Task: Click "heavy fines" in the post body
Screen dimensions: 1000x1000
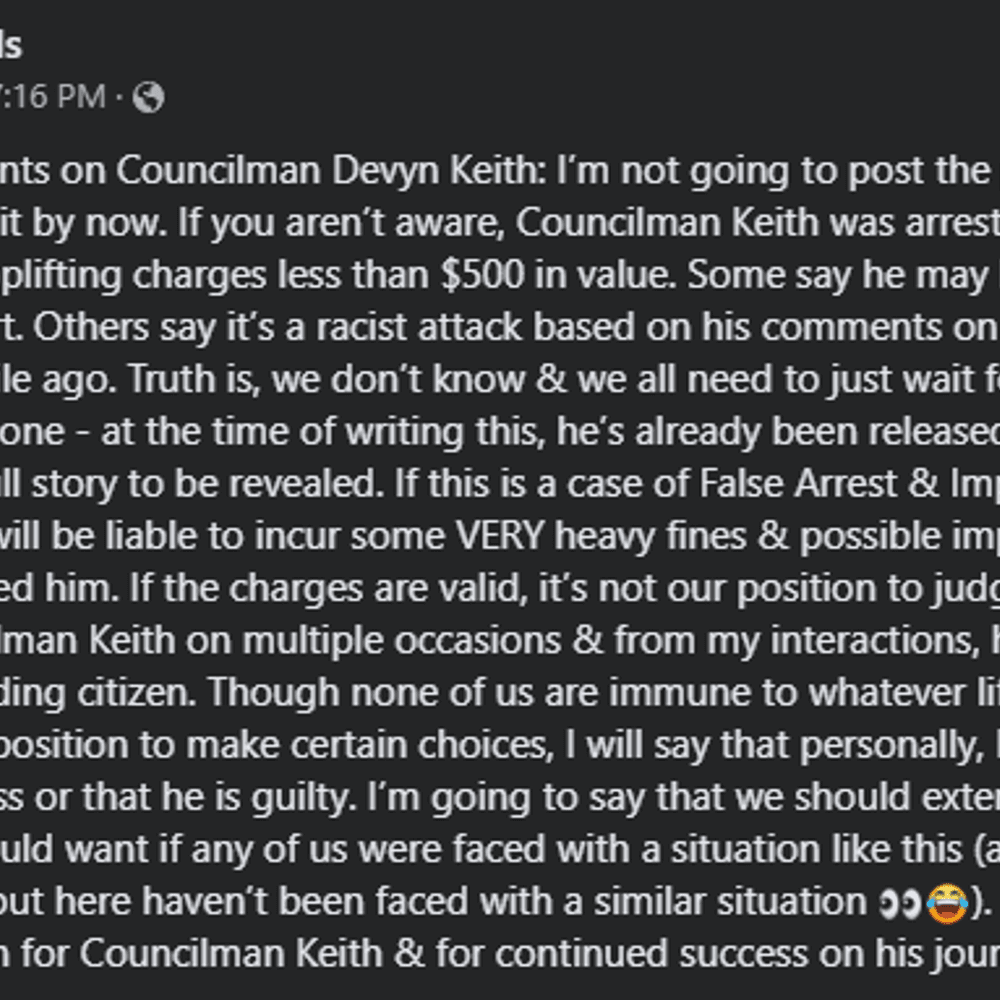Action: pos(651,536)
